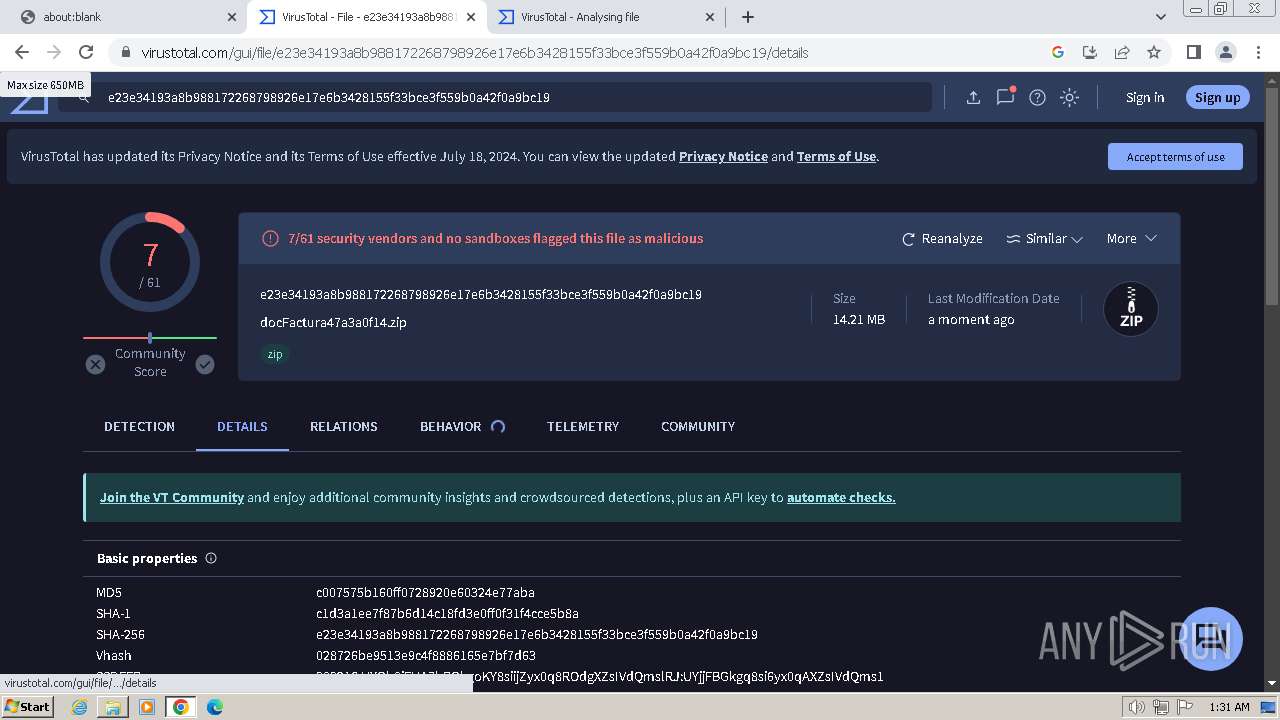The height and width of the screenshot is (720, 1280).
Task: Click Join the VT Community link
Action: pos(172,497)
